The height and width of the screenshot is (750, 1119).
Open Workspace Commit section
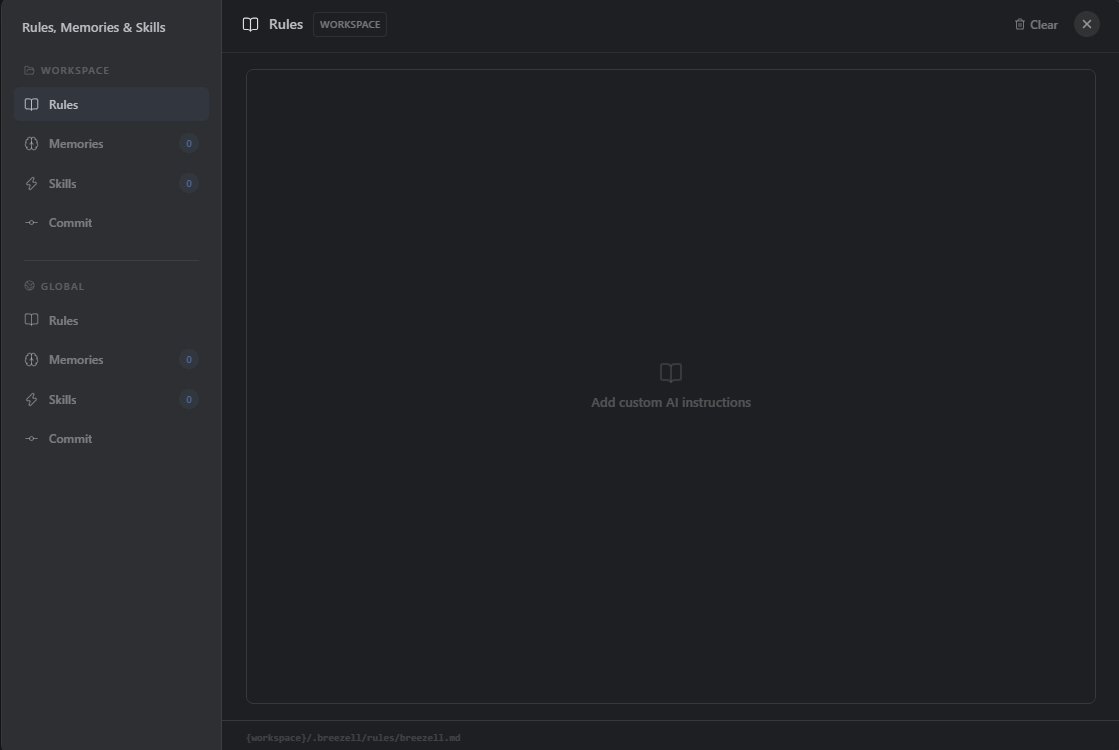coord(111,223)
